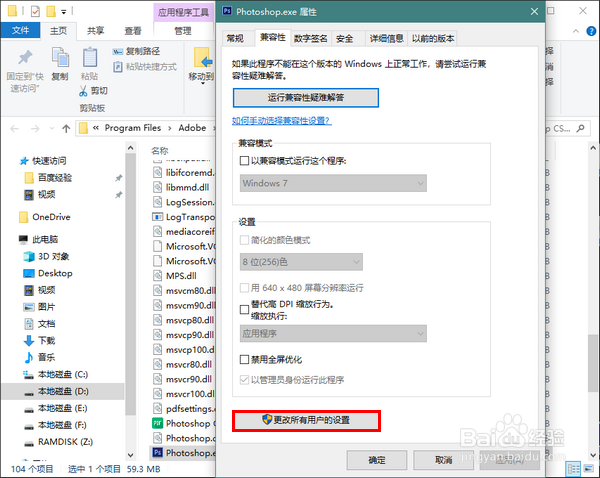Click the Copy icon in the ribbon
600x478 pixels.
coord(60,57)
